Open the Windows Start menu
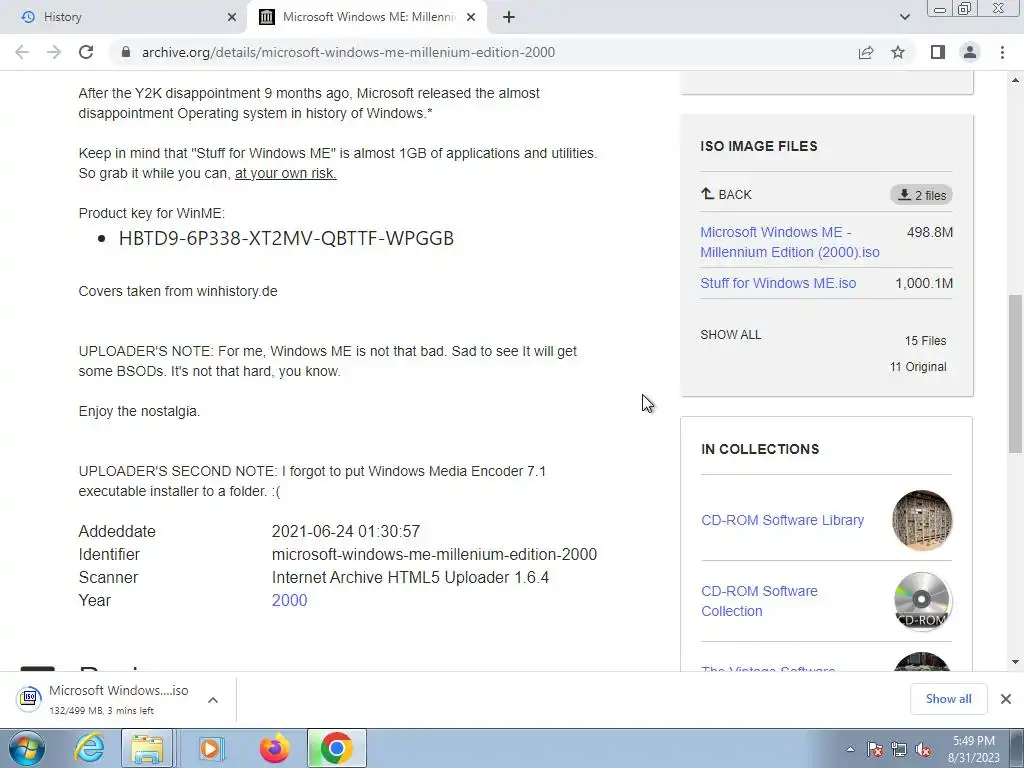Screen dimensions: 1024x768 point(26,748)
